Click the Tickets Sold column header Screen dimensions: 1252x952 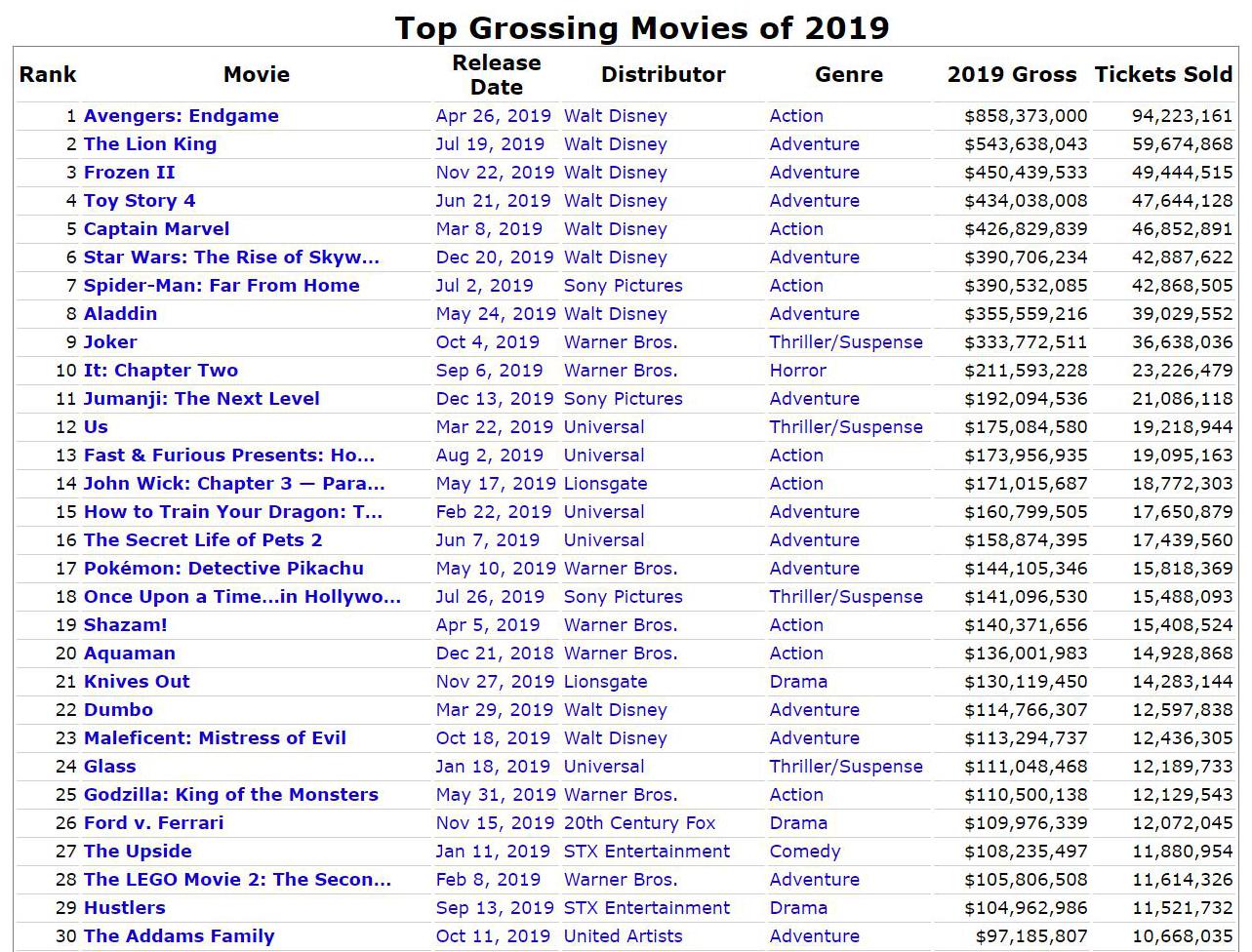1163,74
